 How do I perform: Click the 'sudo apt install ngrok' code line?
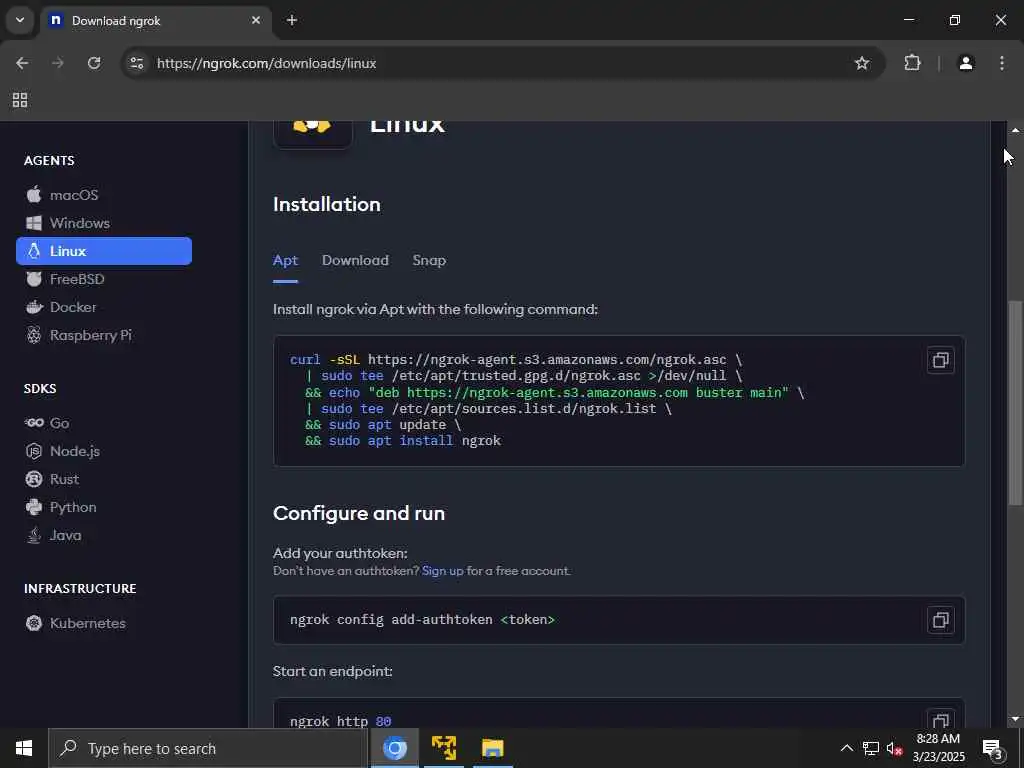[x=403, y=441]
